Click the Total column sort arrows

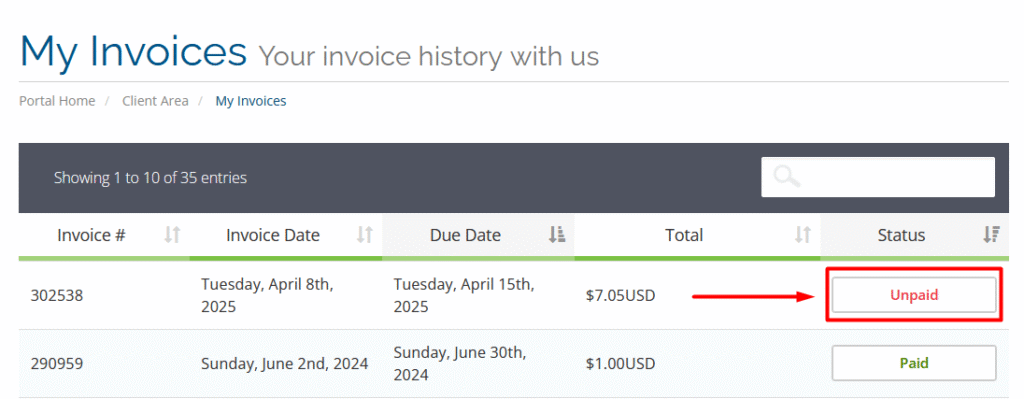803,235
